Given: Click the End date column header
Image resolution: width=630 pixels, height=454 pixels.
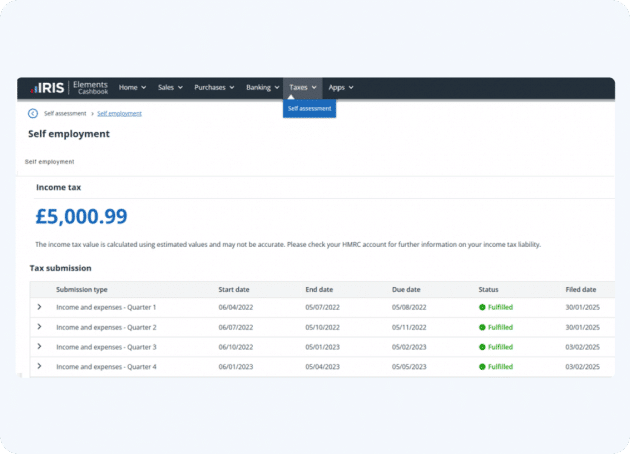Looking at the screenshot, I should (319, 290).
